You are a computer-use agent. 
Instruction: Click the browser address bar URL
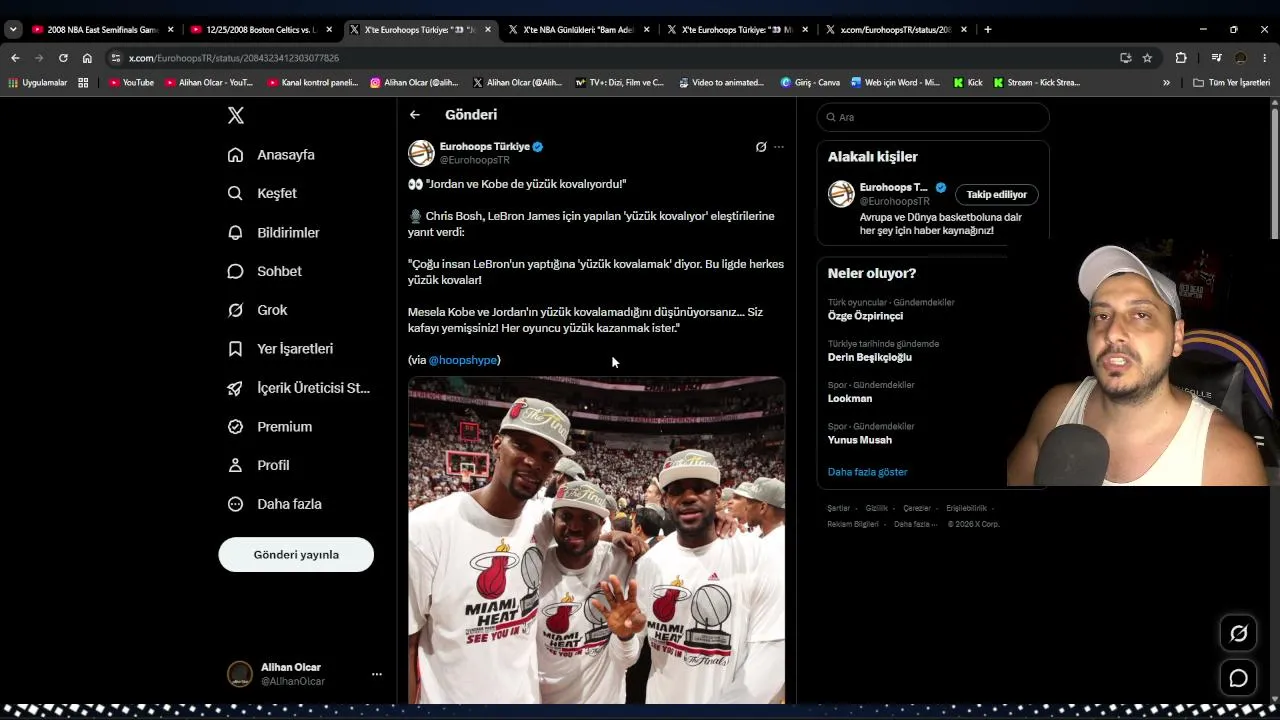coord(234,58)
